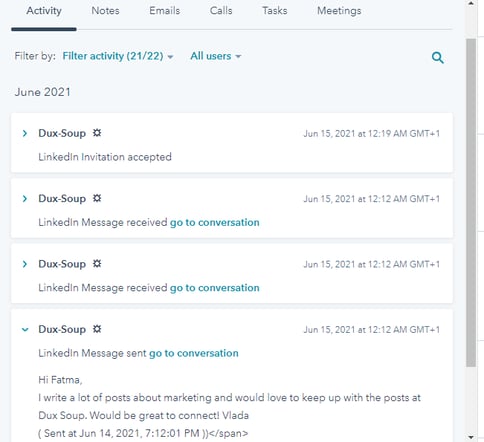Viewport: 484px width, 442px height.
Task: Click gear icon on LinkedIn Invitation accepted card
Action: click(x=97, y=133)
